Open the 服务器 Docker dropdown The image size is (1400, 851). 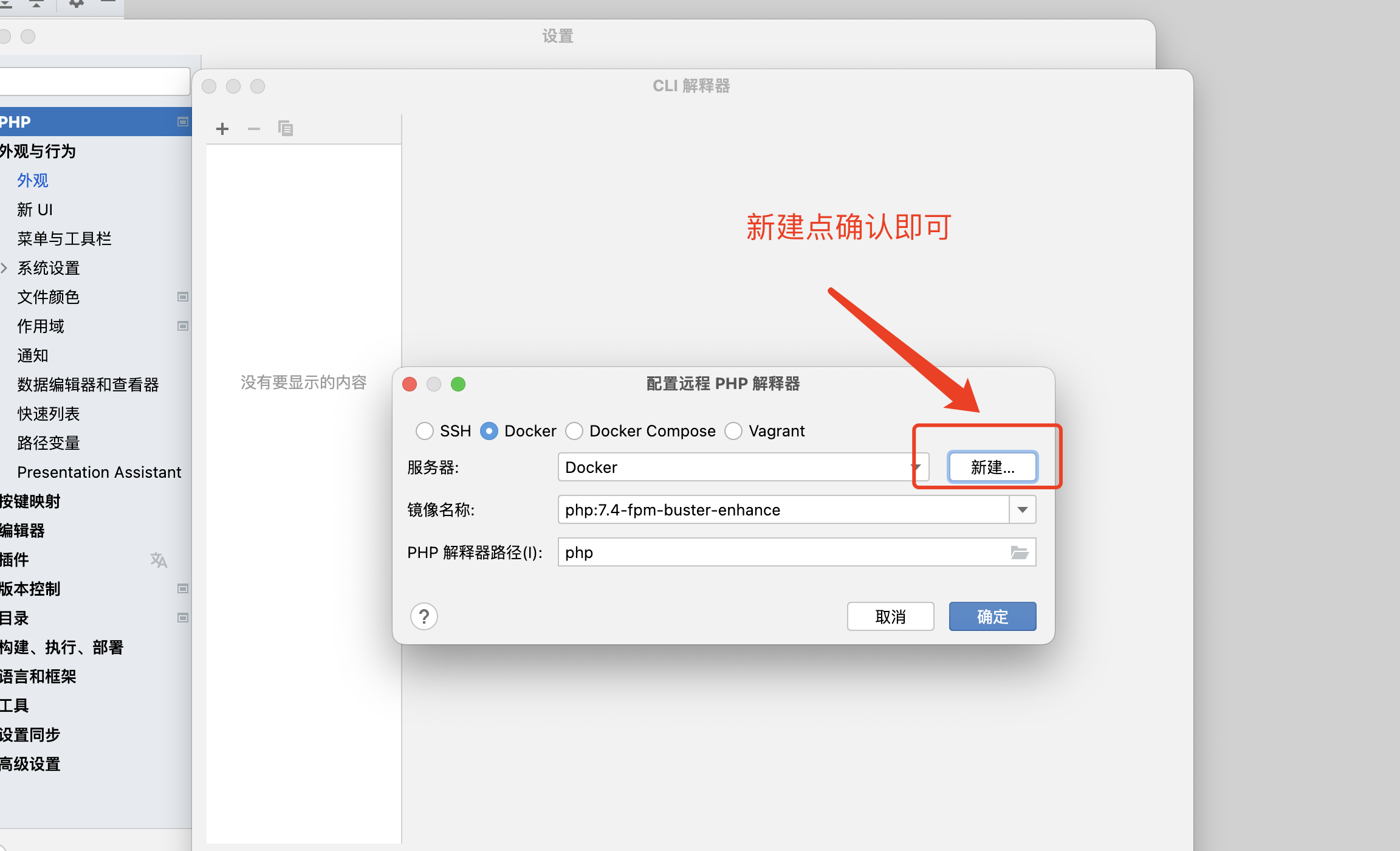point(743,467)
